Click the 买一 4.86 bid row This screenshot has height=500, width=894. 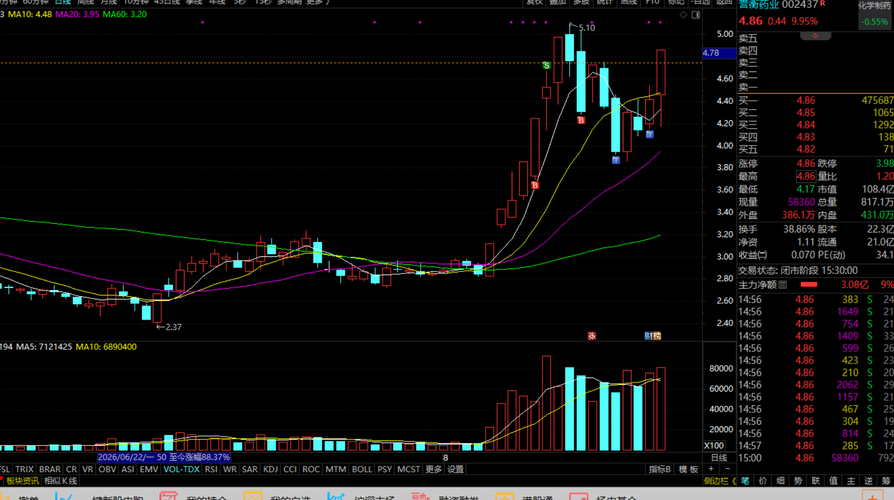(x=816, y=100)
